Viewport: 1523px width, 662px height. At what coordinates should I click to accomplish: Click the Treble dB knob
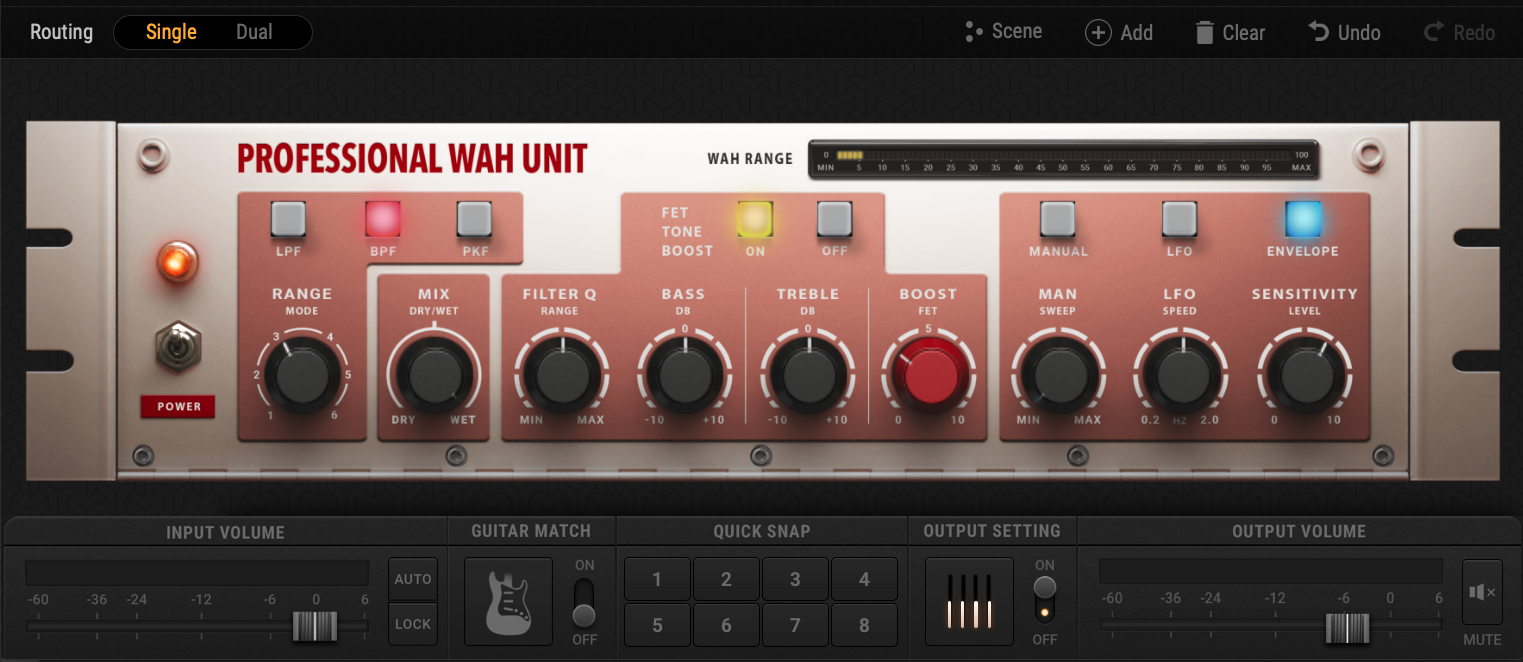point(807,375)
